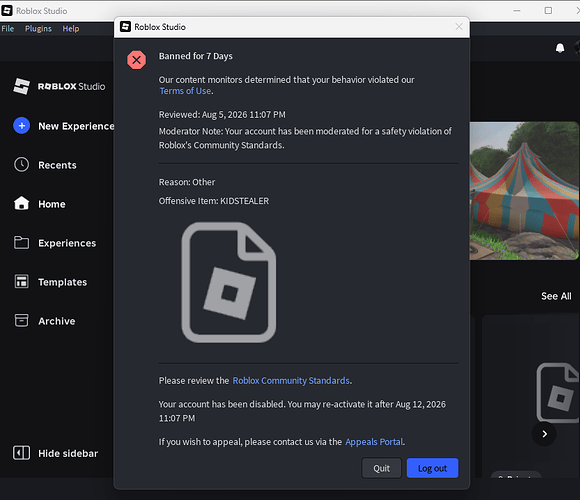
Task: Select Templates in the sidebar
Action: click(x=63, y=282)
